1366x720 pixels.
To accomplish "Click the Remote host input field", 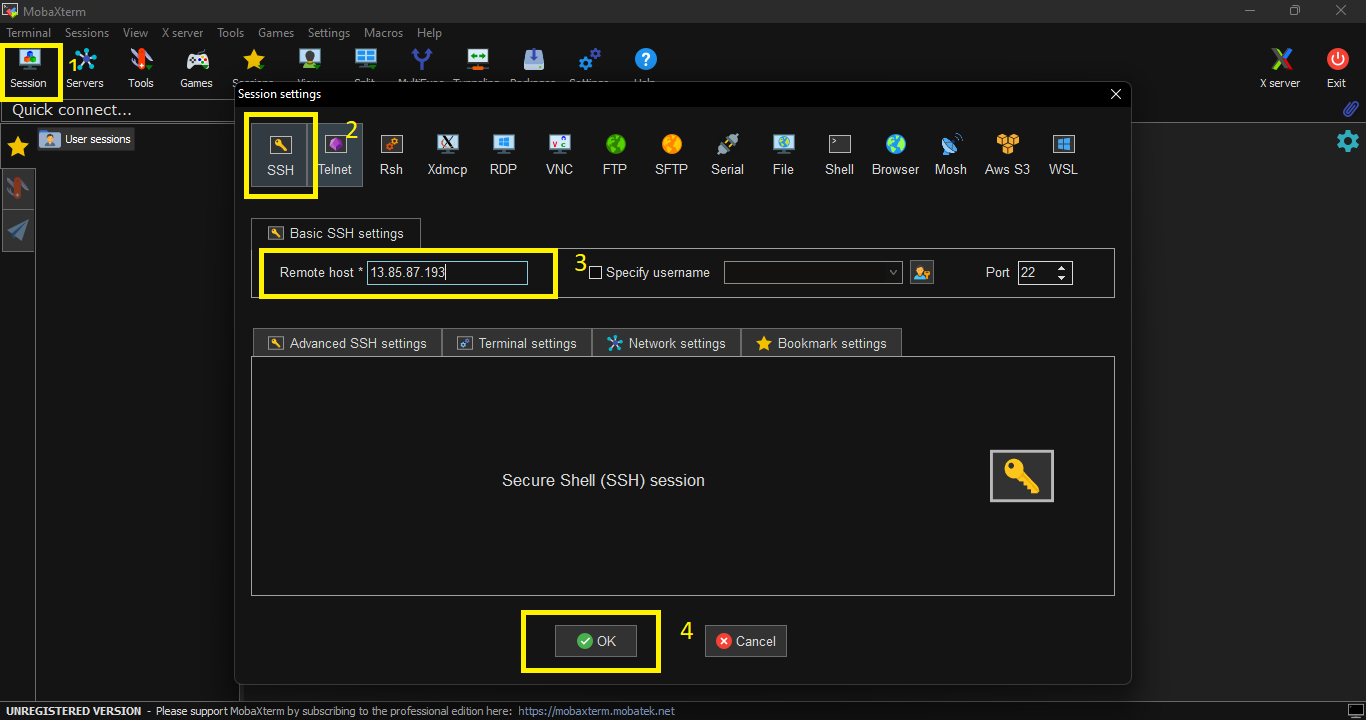I will (447, 272).
